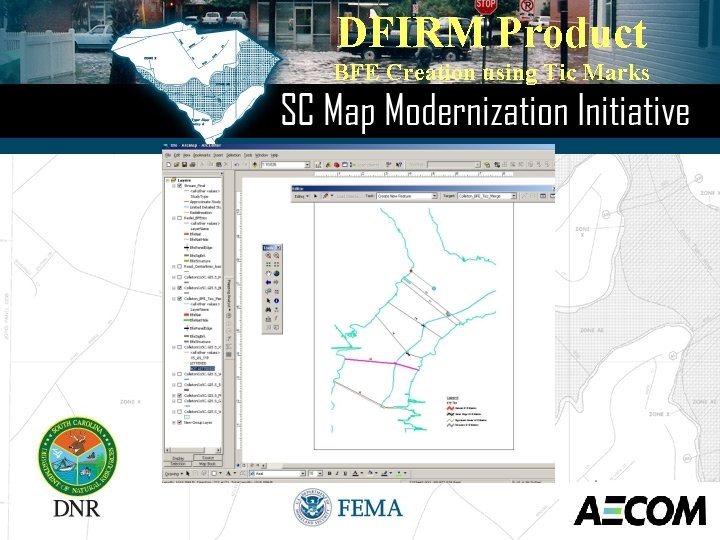Toggle Colleton_BFE_Tics layer checkbox
Image resolution: width=720 pixels, height=540 pixels.
click(x=180, y=298)
